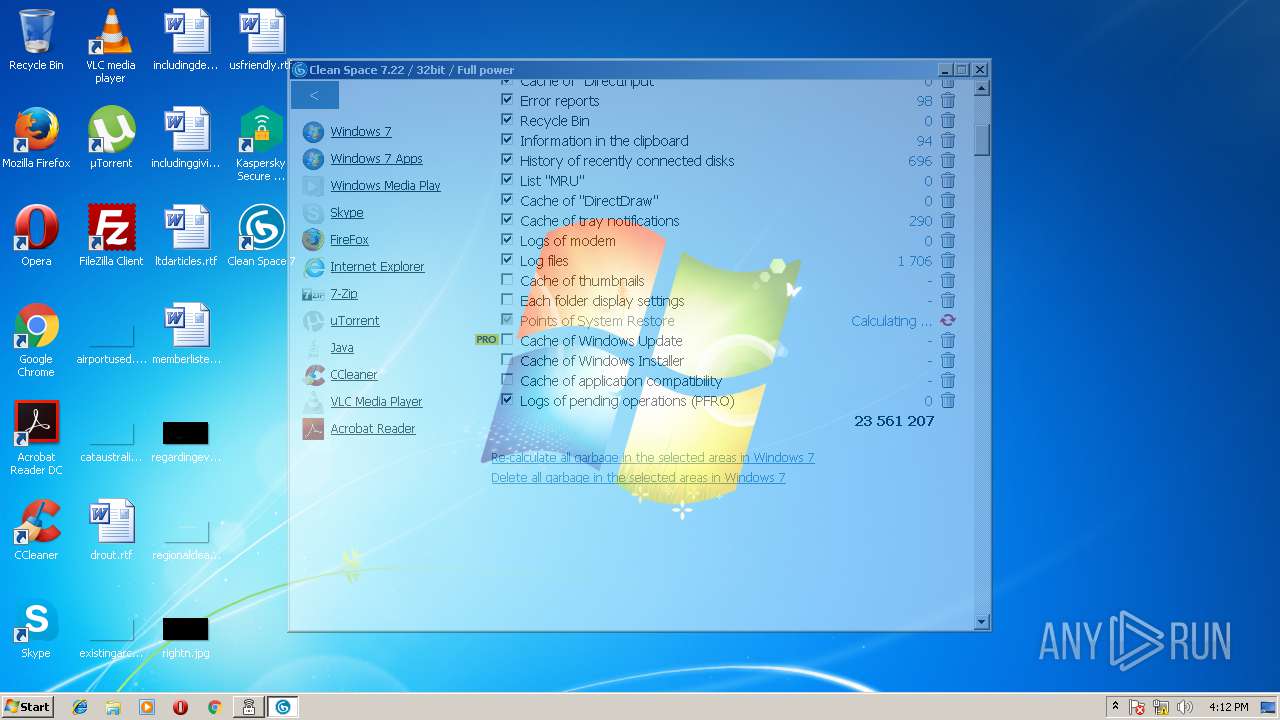Click trash icon for Cache of tray notifications
The image size is (1280, 720).
click(x=948, y=221)
